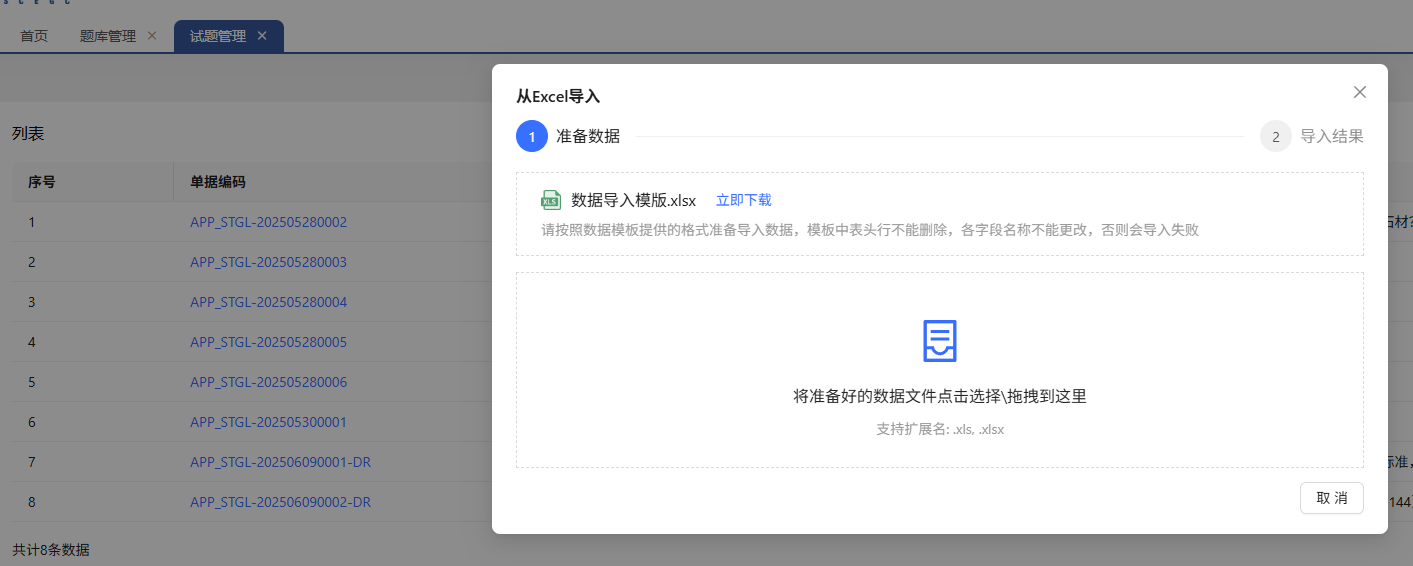Screen dimensions: 1413x566
Task: Open record APP_STGL-202506090001-DR
Action: [x=280, y=462]
